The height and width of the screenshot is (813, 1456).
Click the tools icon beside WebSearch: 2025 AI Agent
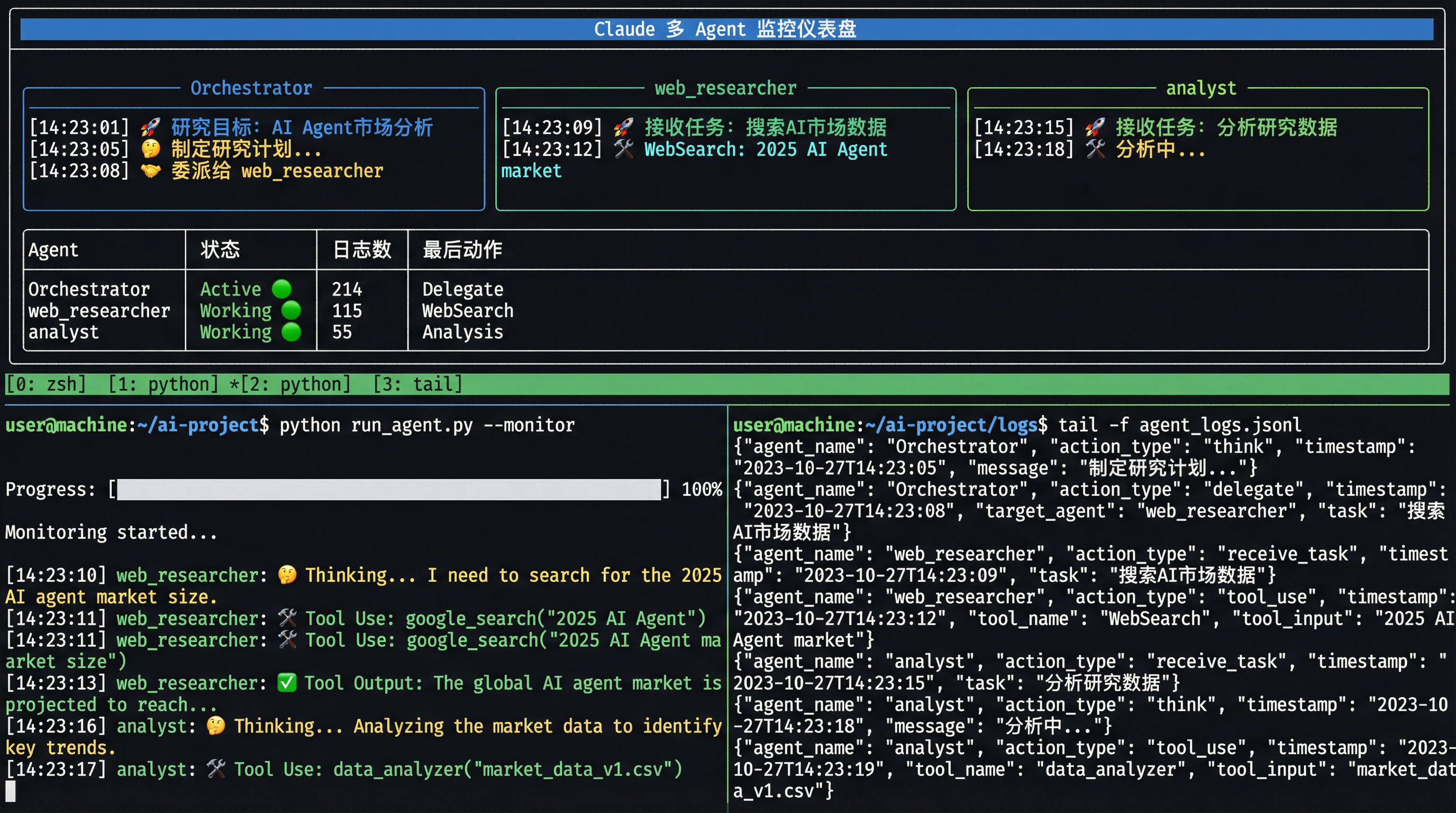[x=623, y=149]
